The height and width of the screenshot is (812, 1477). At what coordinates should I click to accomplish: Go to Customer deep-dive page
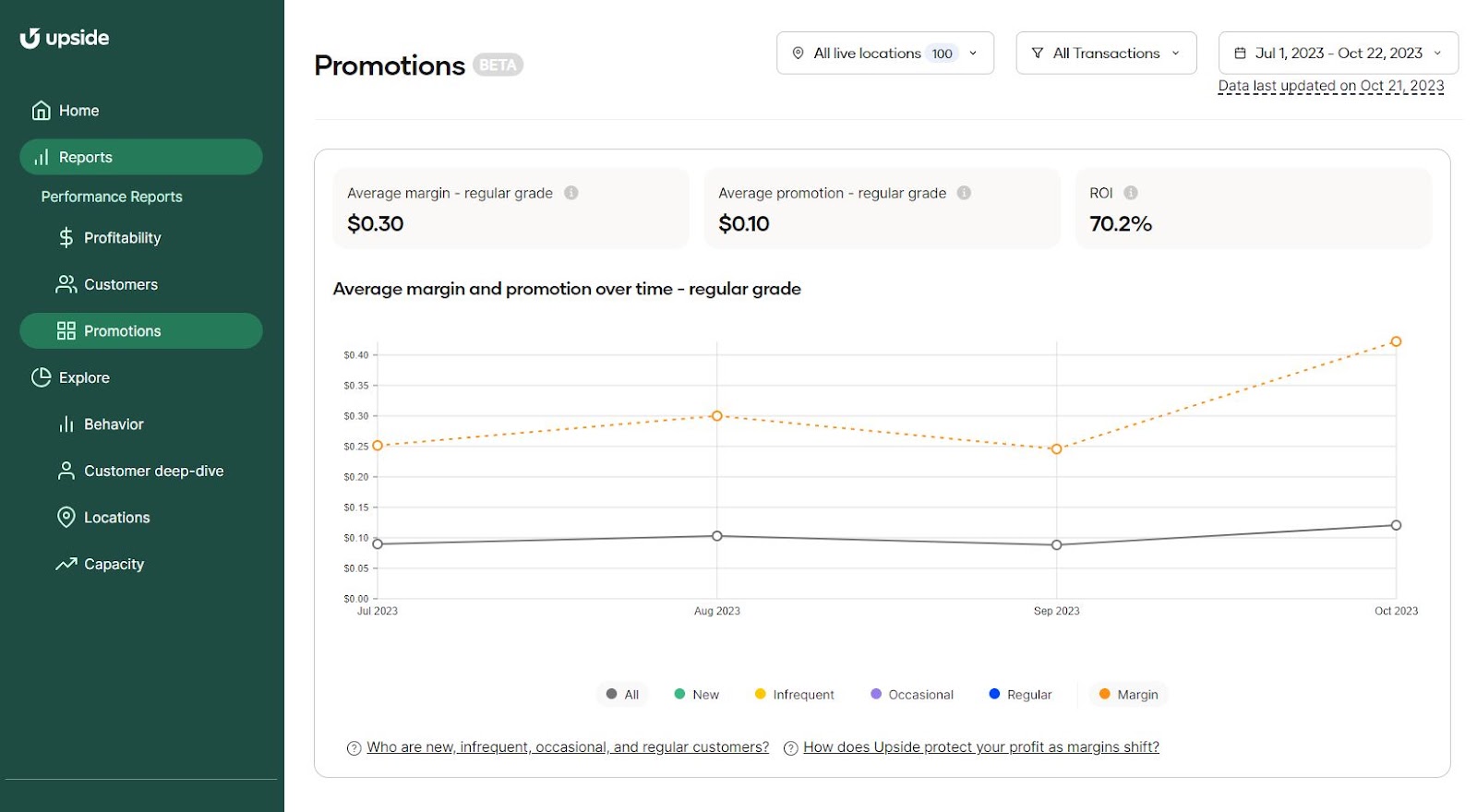(x=153, y=471)
